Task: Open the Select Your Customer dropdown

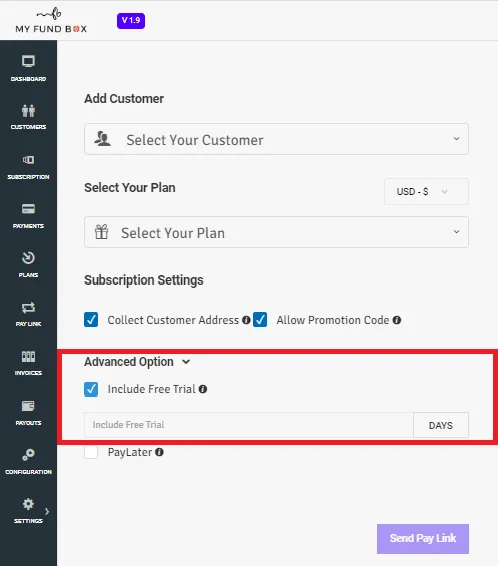Action: point(276,139)
